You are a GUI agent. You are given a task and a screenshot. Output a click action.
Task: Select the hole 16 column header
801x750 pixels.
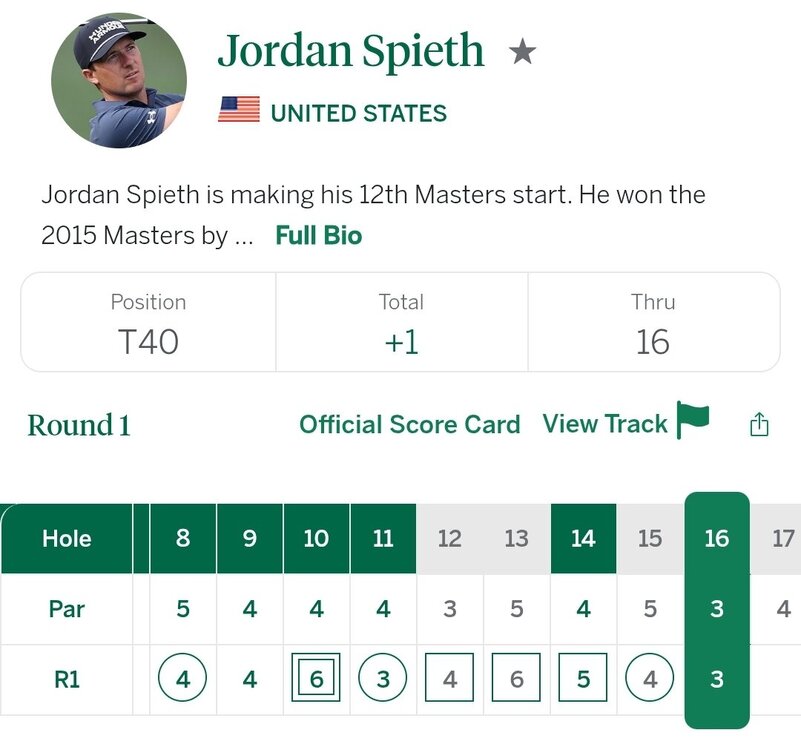coord(716,538)
